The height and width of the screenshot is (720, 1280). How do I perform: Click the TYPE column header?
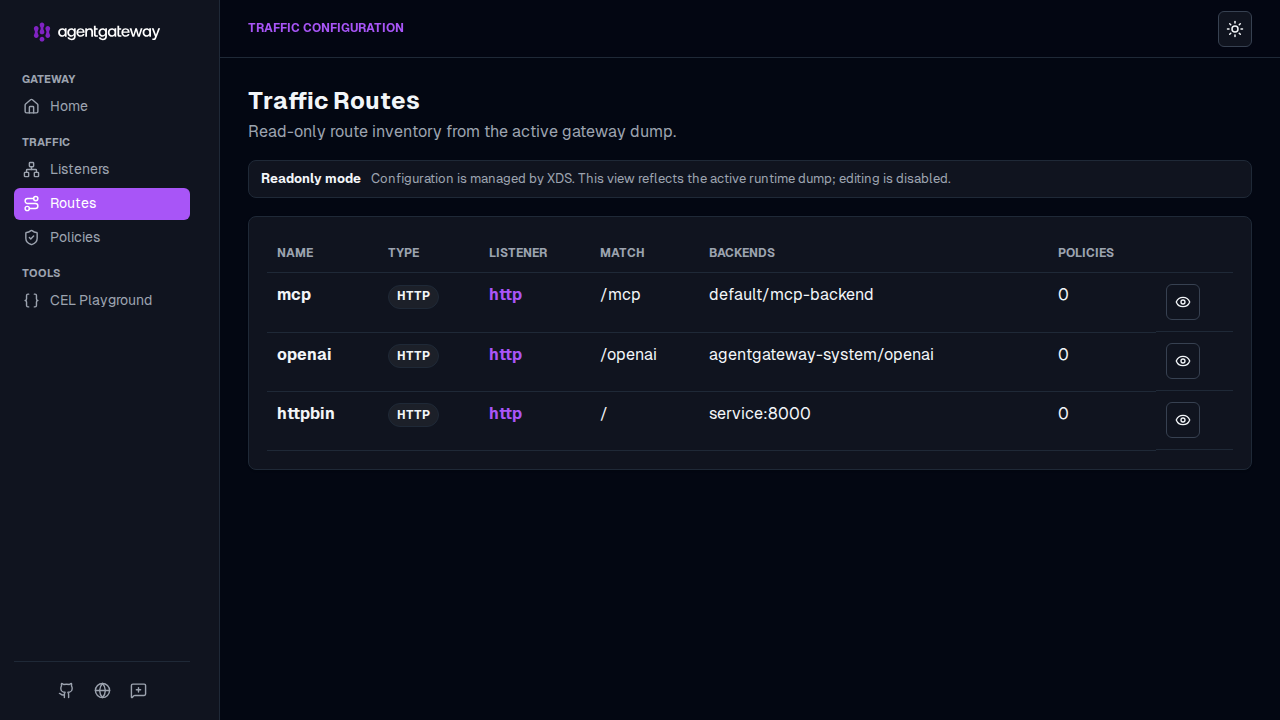[x=404, y=253]
